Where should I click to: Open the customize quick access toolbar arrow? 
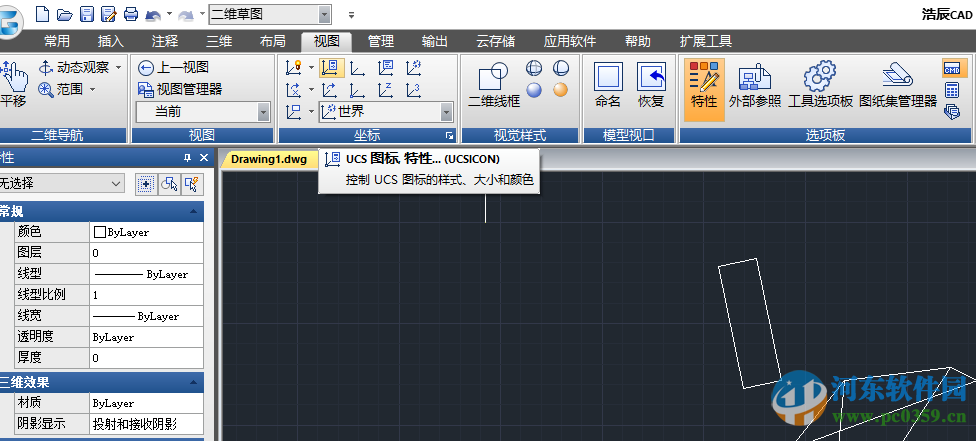[351, 14]
